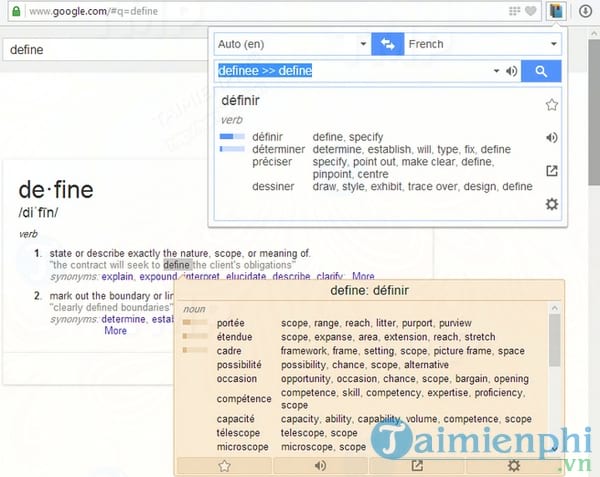Click 'portée' in the noun list

click(231, 323)
